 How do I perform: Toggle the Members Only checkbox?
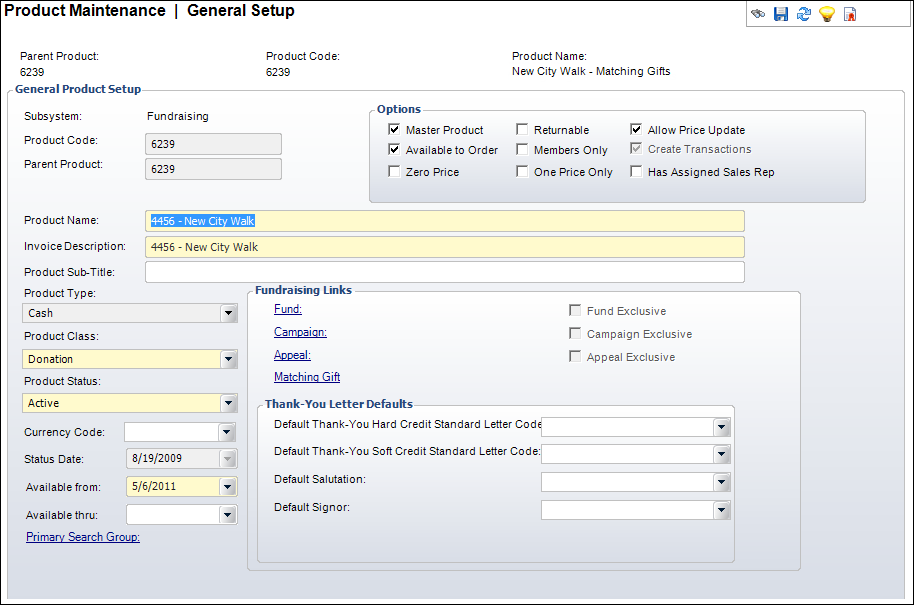coord(522,150)
